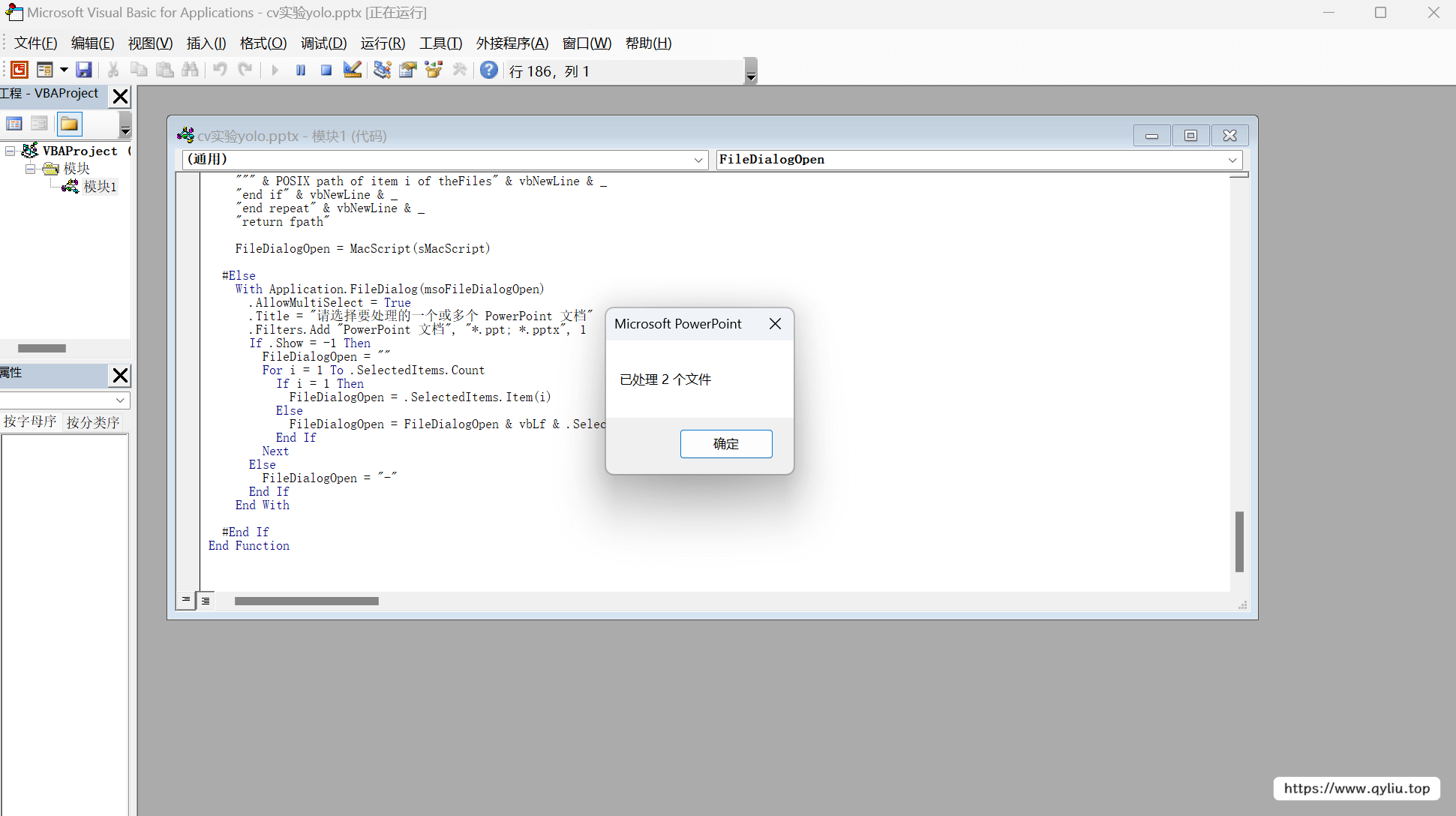Image resolution: width=1456 pixels, height=816 pixels.
Task: Collapse the 模块 folder node
Action: (30, 169)
